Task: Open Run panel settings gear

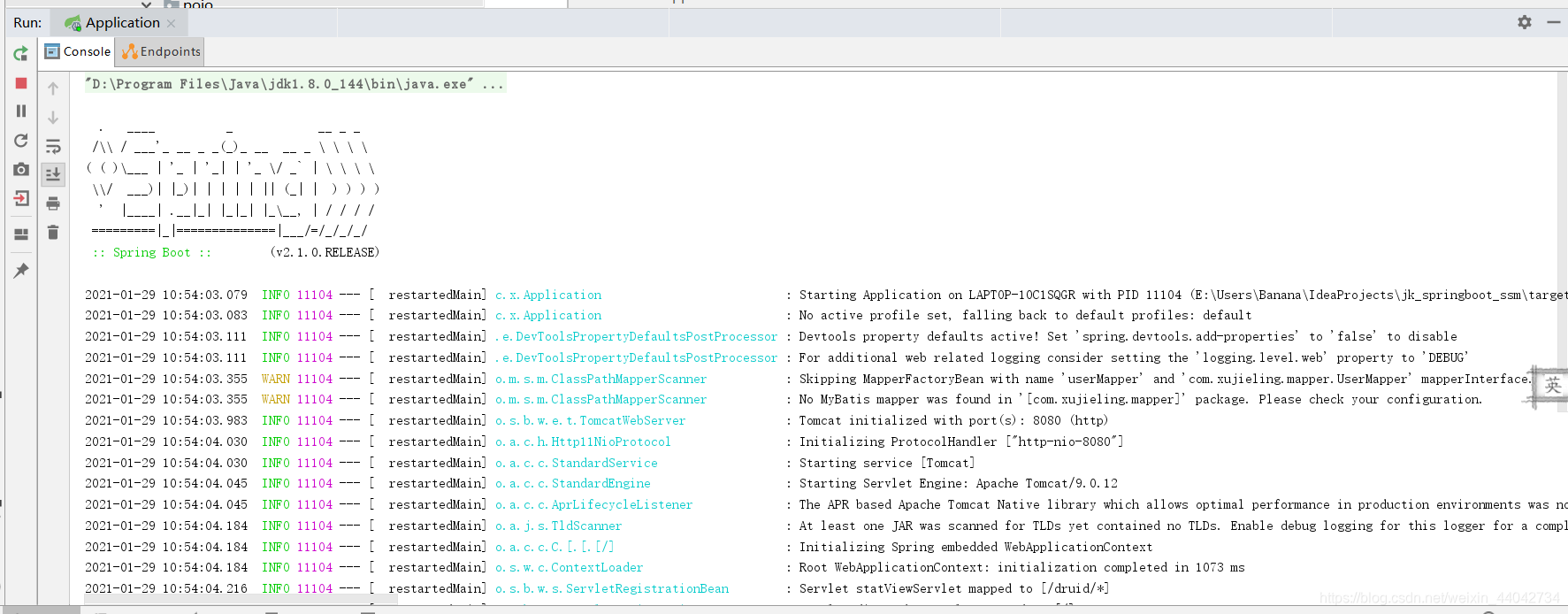Action: point(1525,22)
